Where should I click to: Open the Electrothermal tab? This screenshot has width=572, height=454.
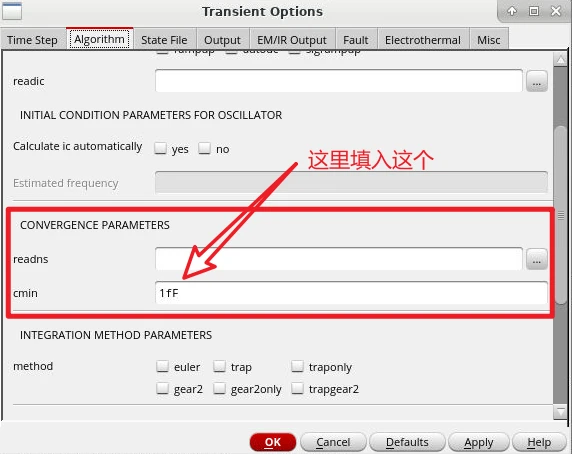(x=423, y=40)
